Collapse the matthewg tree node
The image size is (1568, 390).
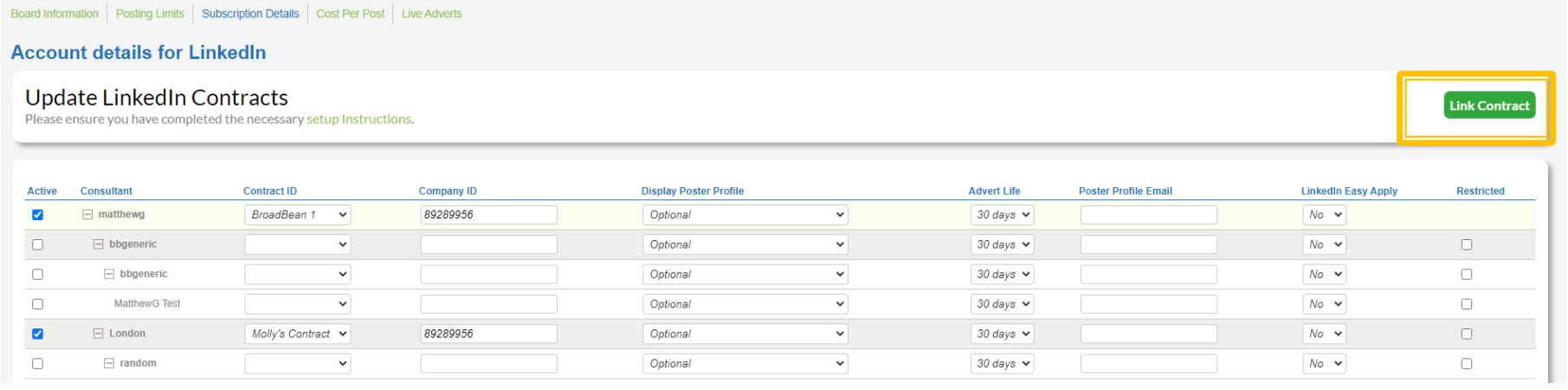(x=87, y=215)
